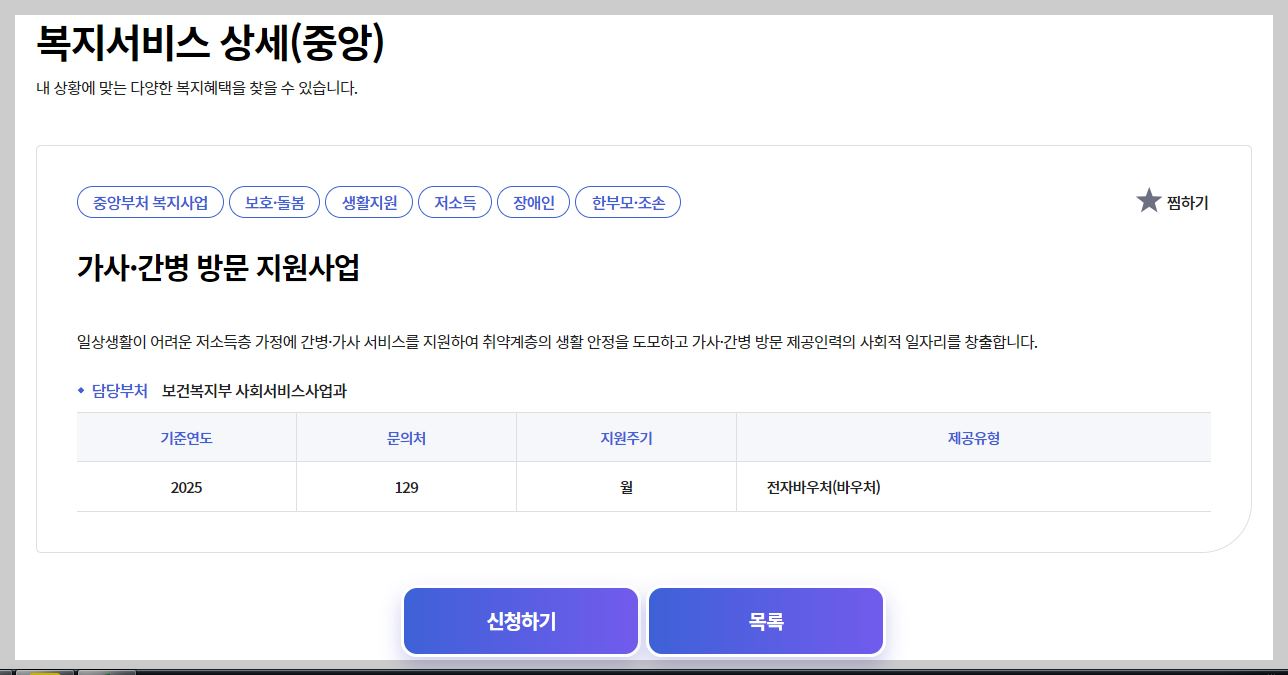Click the leftmost taskbar application icon
Image resolution: width=1288 pixels, height=675 pixels.
coord(5,671)
